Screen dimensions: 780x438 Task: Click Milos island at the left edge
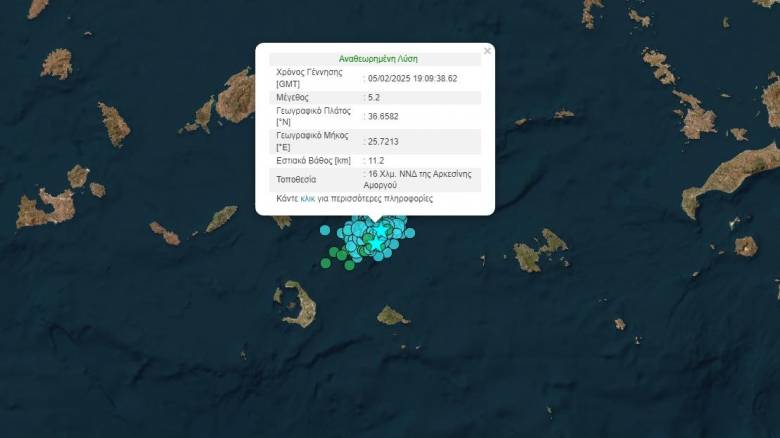tap(45, 208)
